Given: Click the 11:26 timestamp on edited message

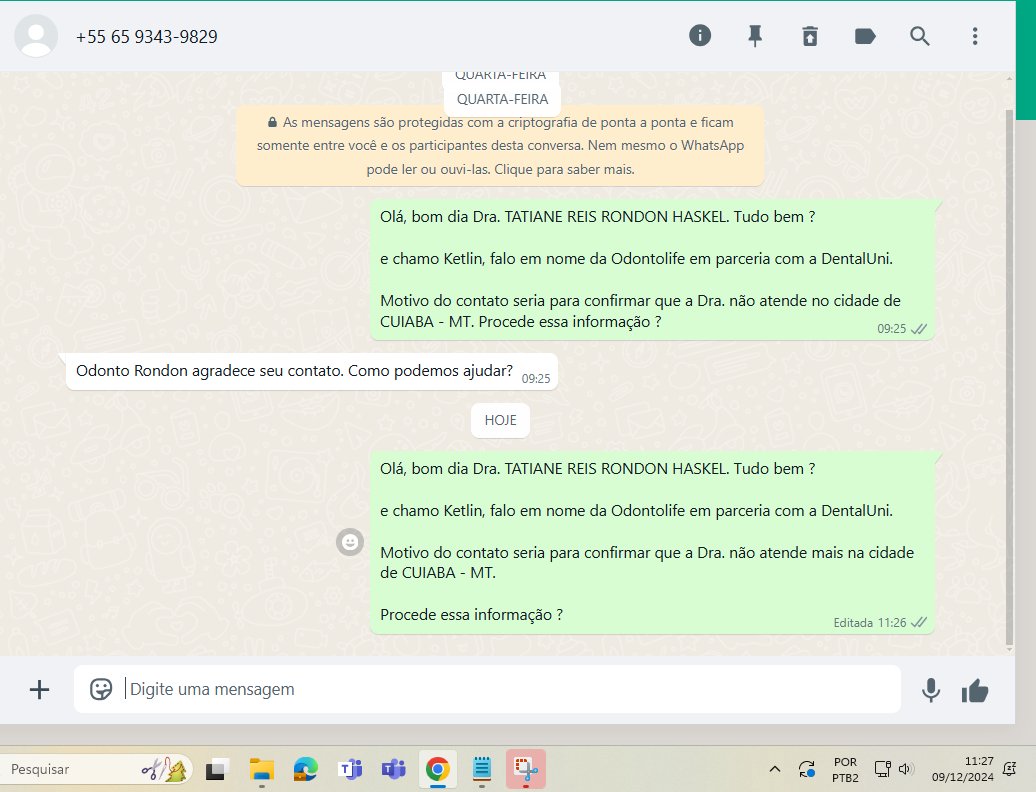Looking at the screenshot, I should click(891, 623).
